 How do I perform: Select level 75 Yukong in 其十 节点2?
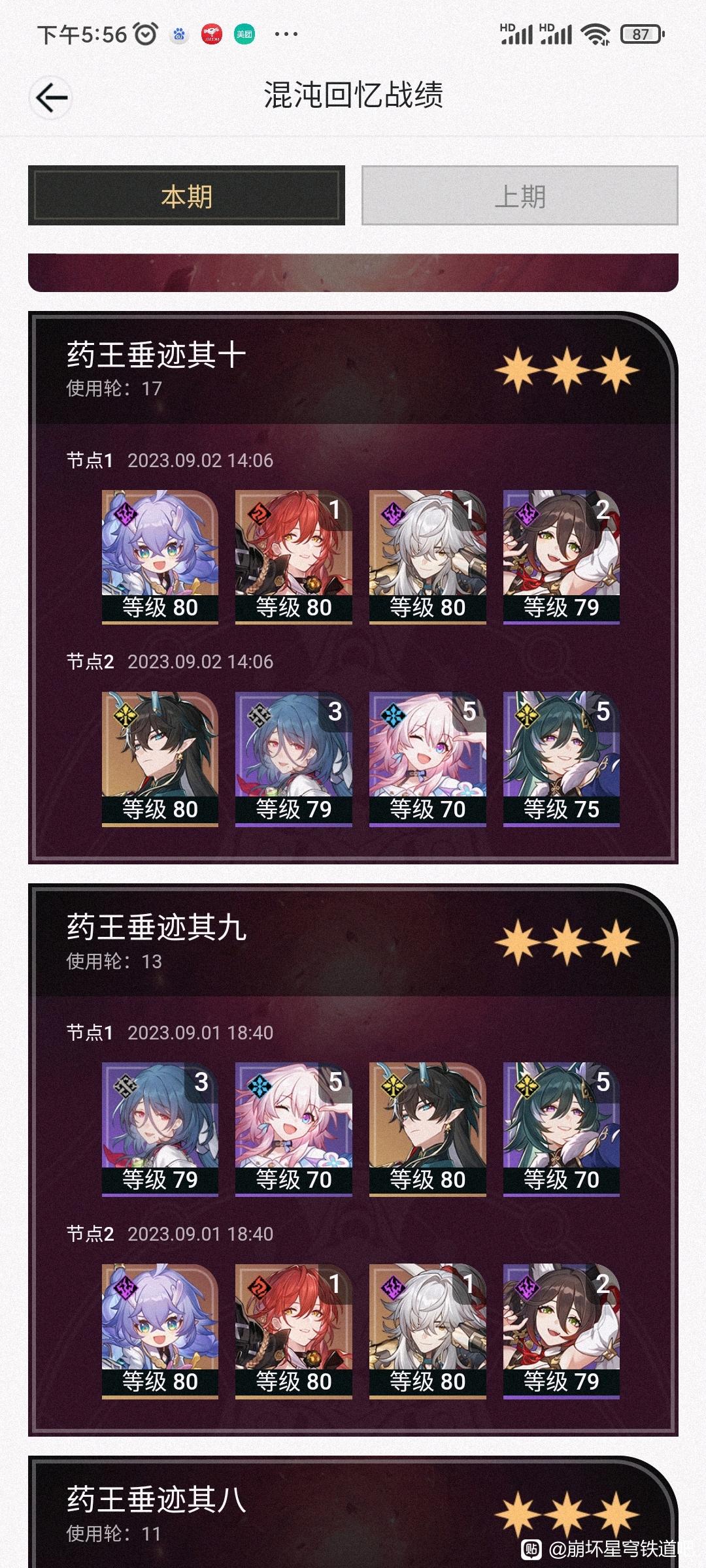click(x=561, y=759)
